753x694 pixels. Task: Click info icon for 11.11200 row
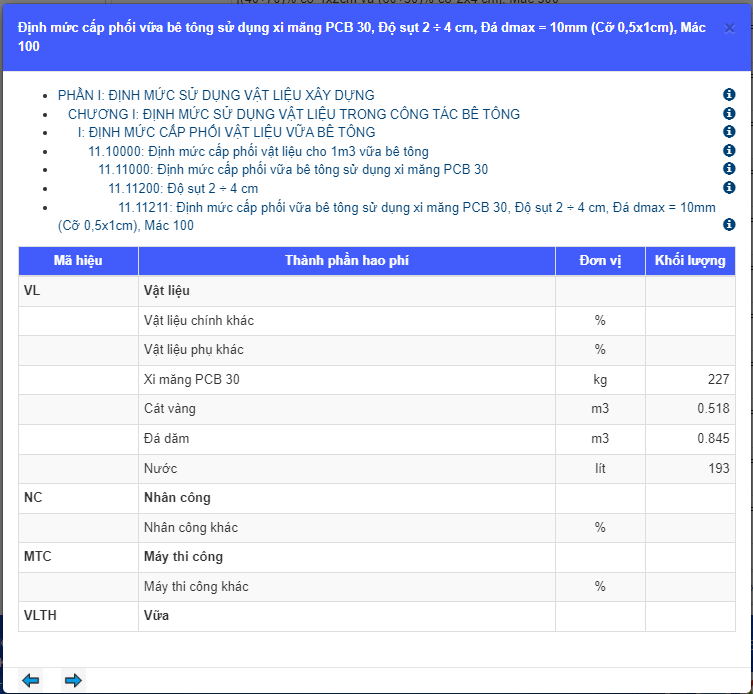729,187
